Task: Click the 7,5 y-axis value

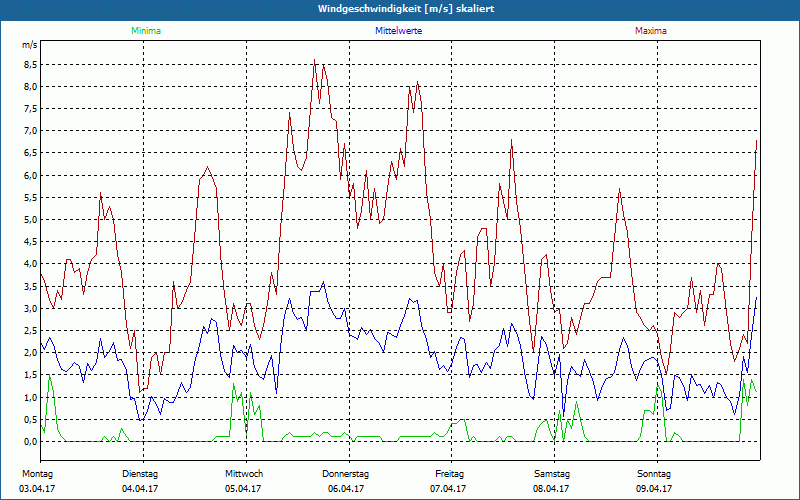Action: (31, 109)
